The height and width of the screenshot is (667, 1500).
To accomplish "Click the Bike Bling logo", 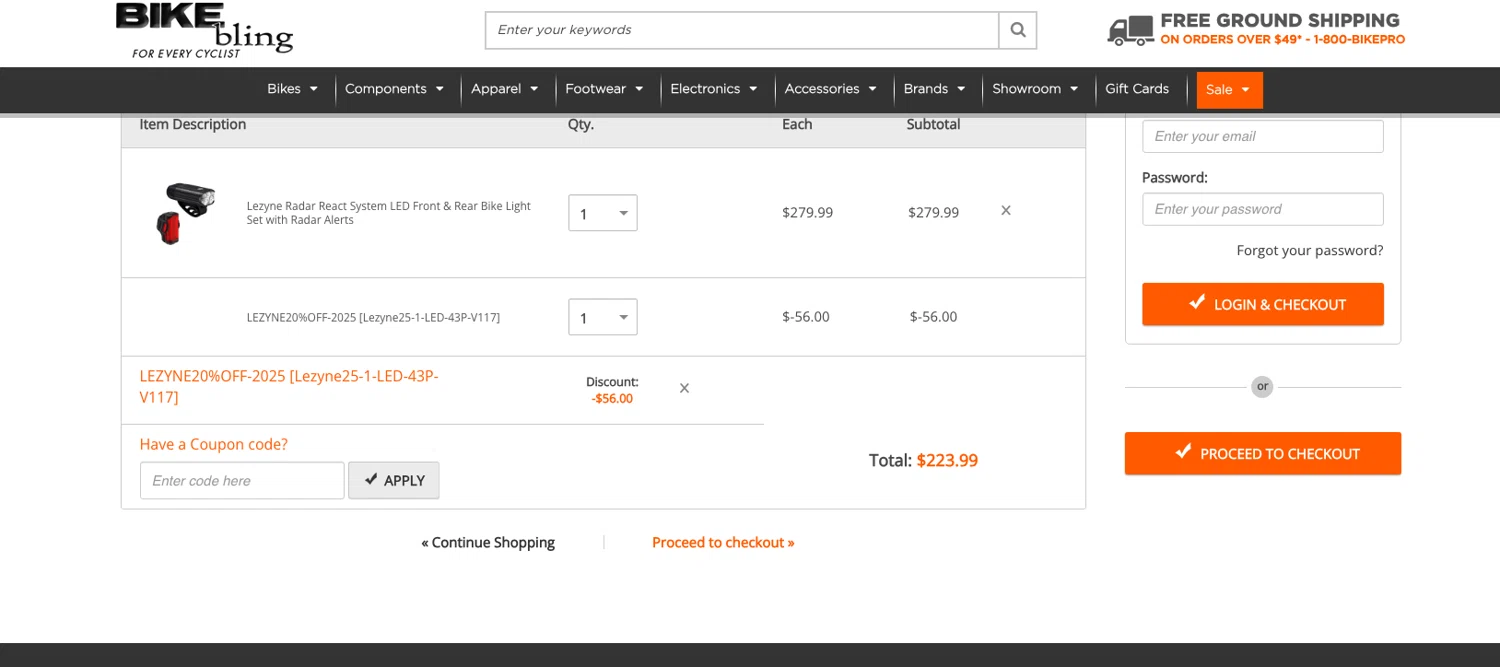I will click(204, 30).
